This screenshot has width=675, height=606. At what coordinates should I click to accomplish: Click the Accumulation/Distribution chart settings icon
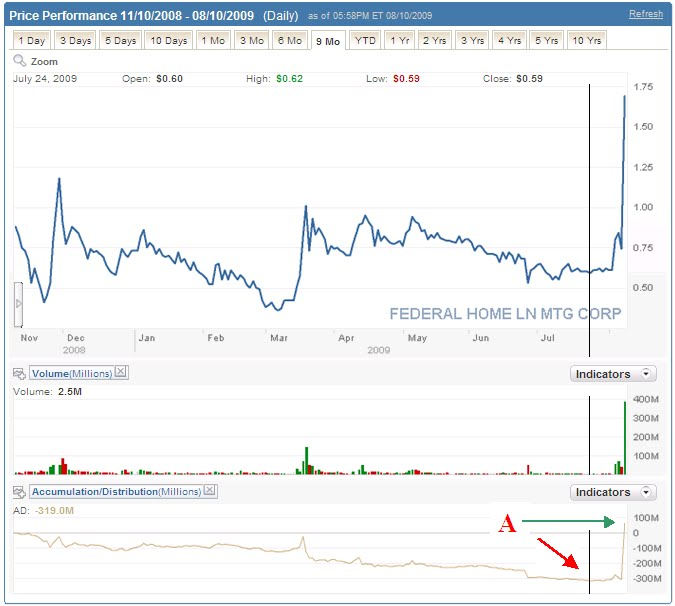click(19, 492)
